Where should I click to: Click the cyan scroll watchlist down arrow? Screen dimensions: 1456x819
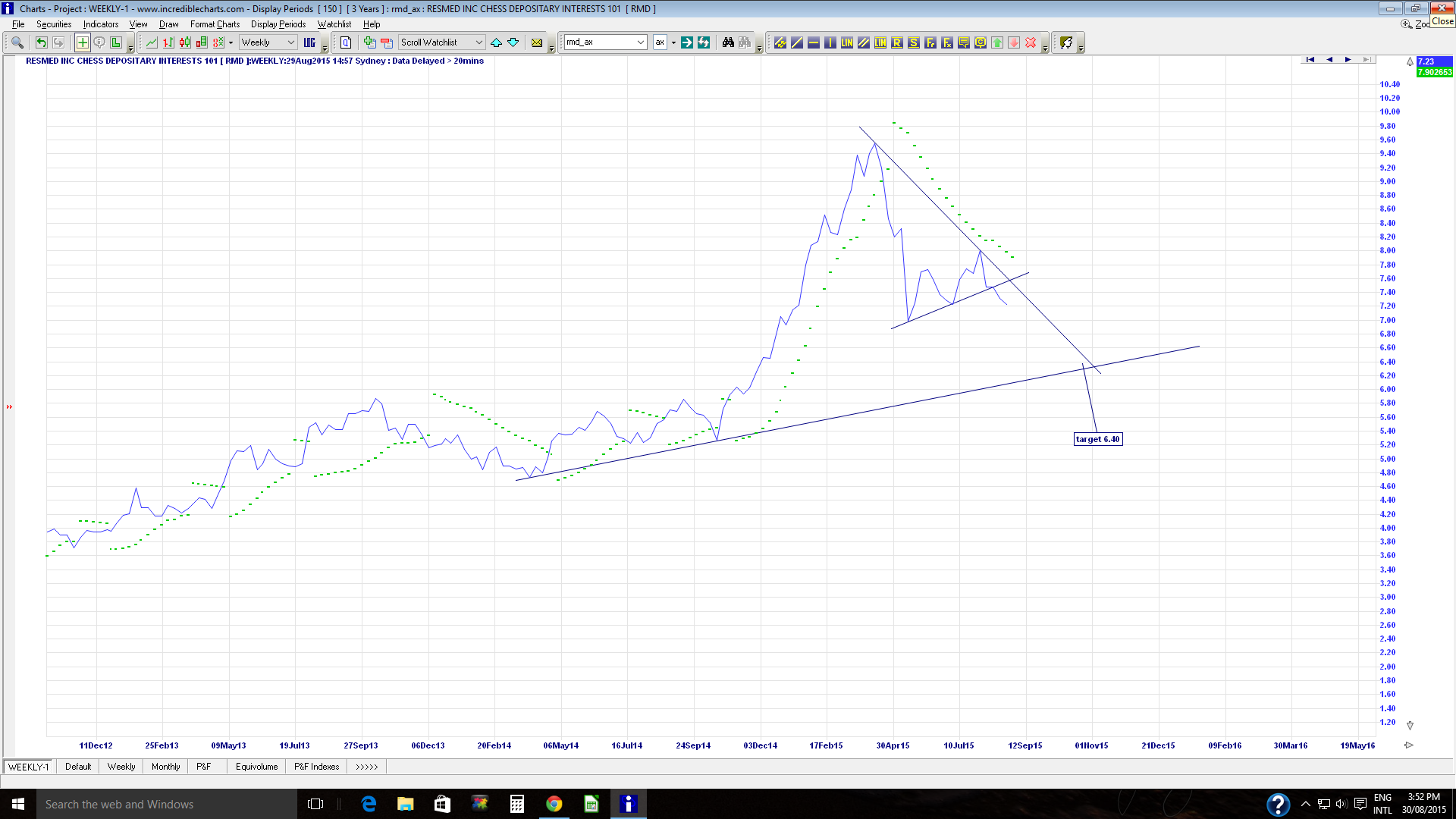513,42
